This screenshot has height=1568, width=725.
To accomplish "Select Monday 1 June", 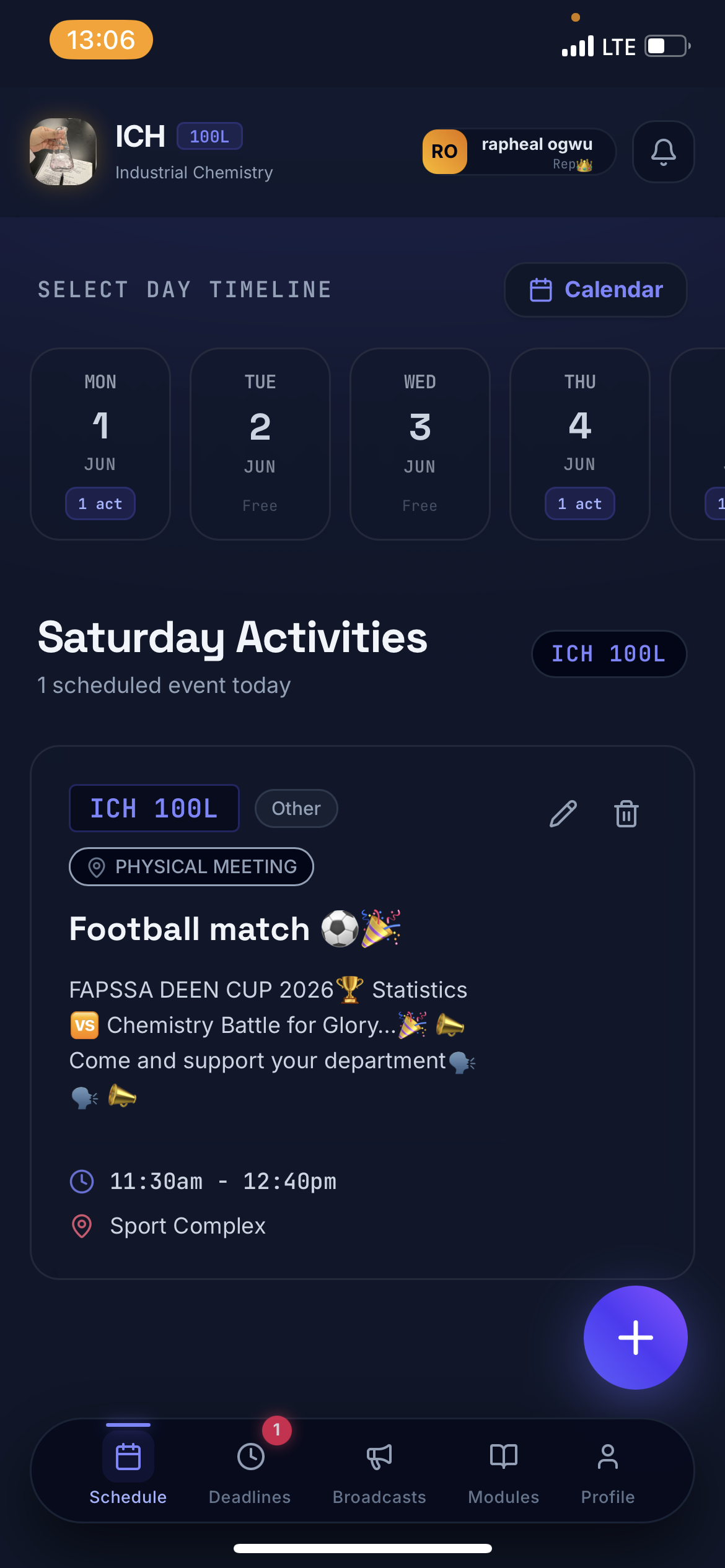I will tap(100, 444).
